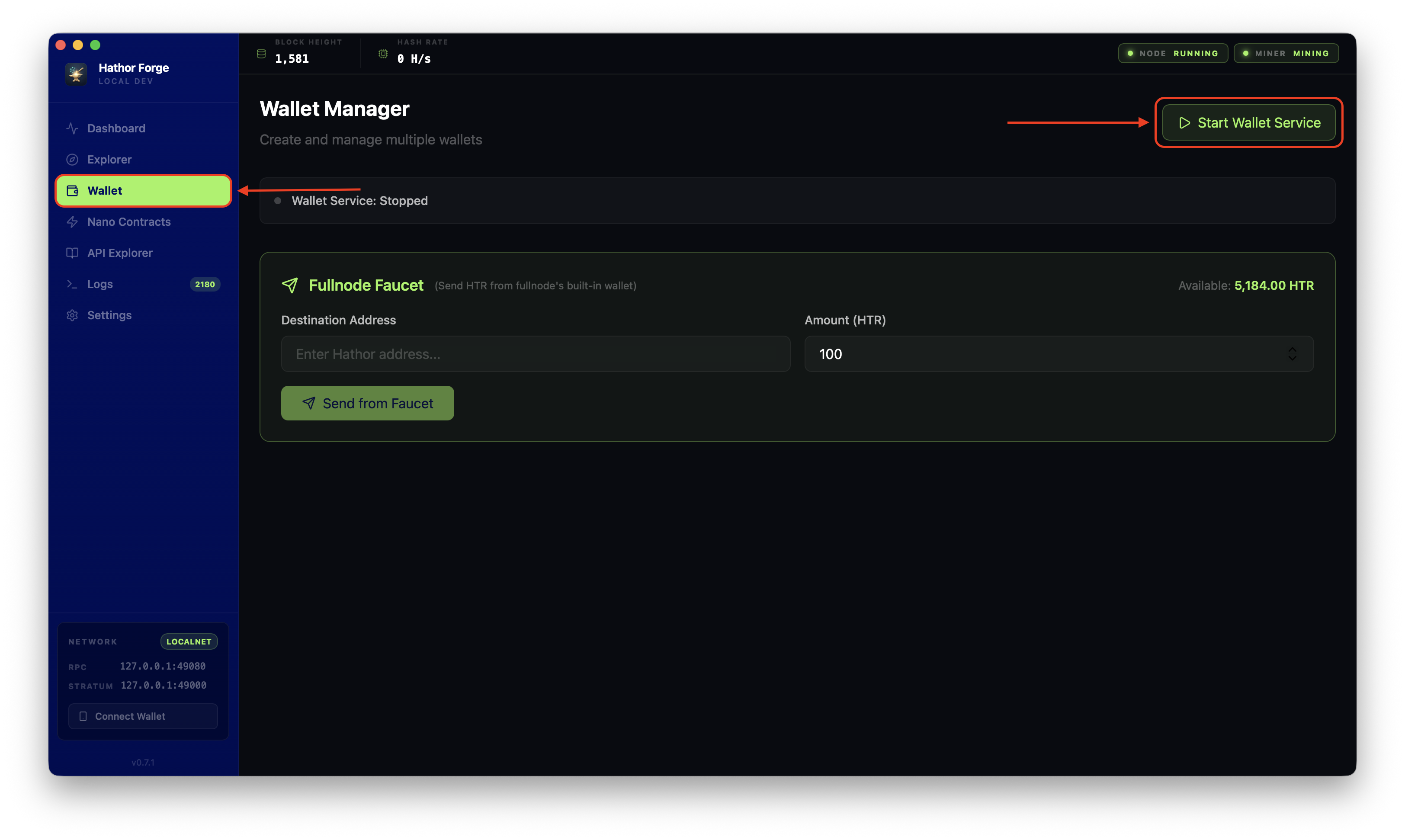
Task: Click the gray Wallet Service status dot
Action: point(277,201)
